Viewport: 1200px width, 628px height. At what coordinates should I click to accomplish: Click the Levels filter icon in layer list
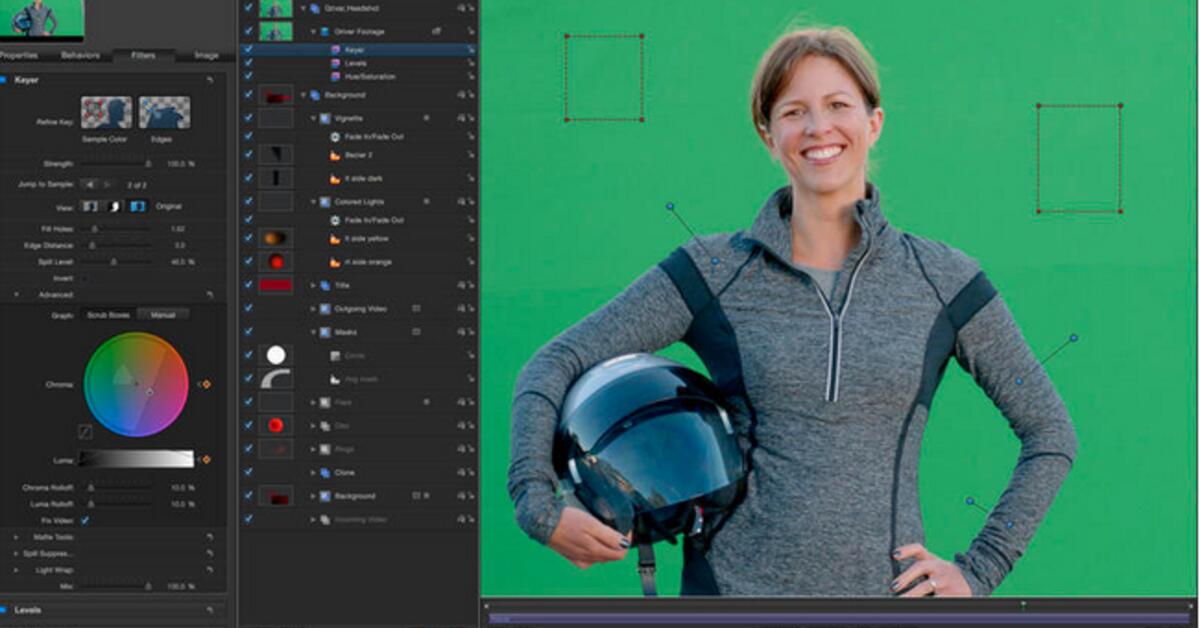coord(337,63)
